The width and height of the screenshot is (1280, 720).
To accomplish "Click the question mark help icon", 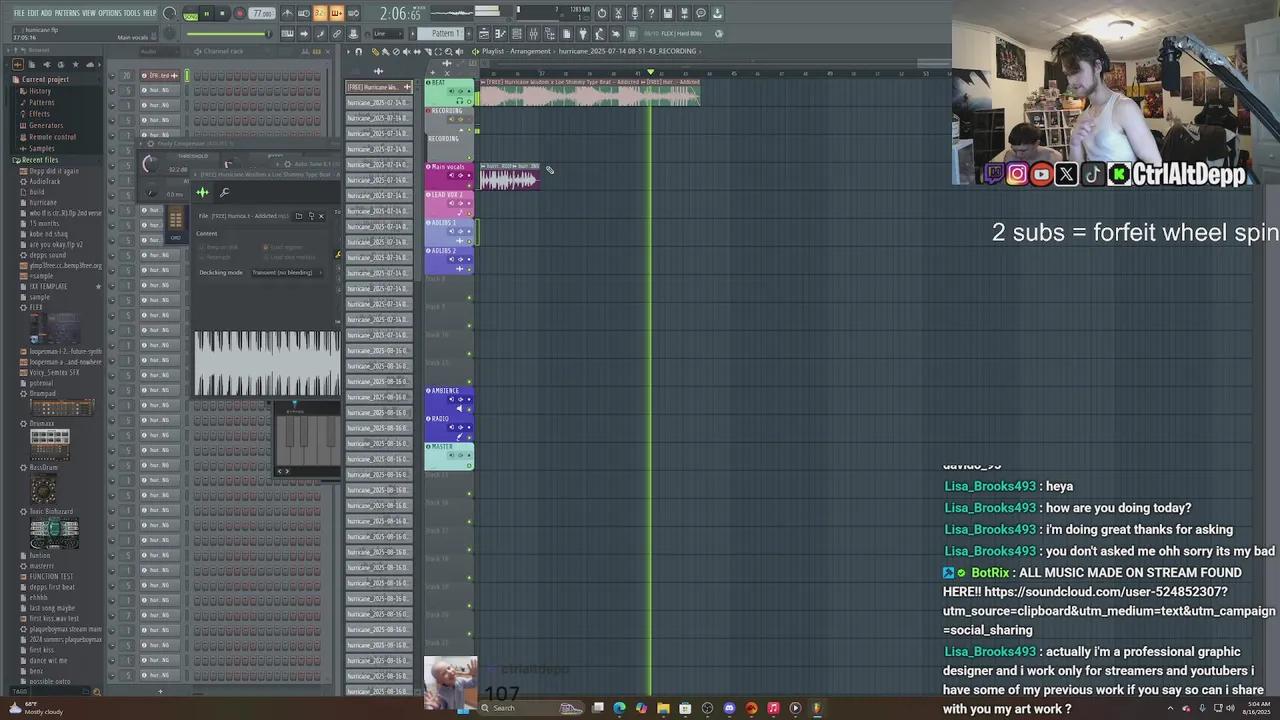I will click(x=651, y=13).
